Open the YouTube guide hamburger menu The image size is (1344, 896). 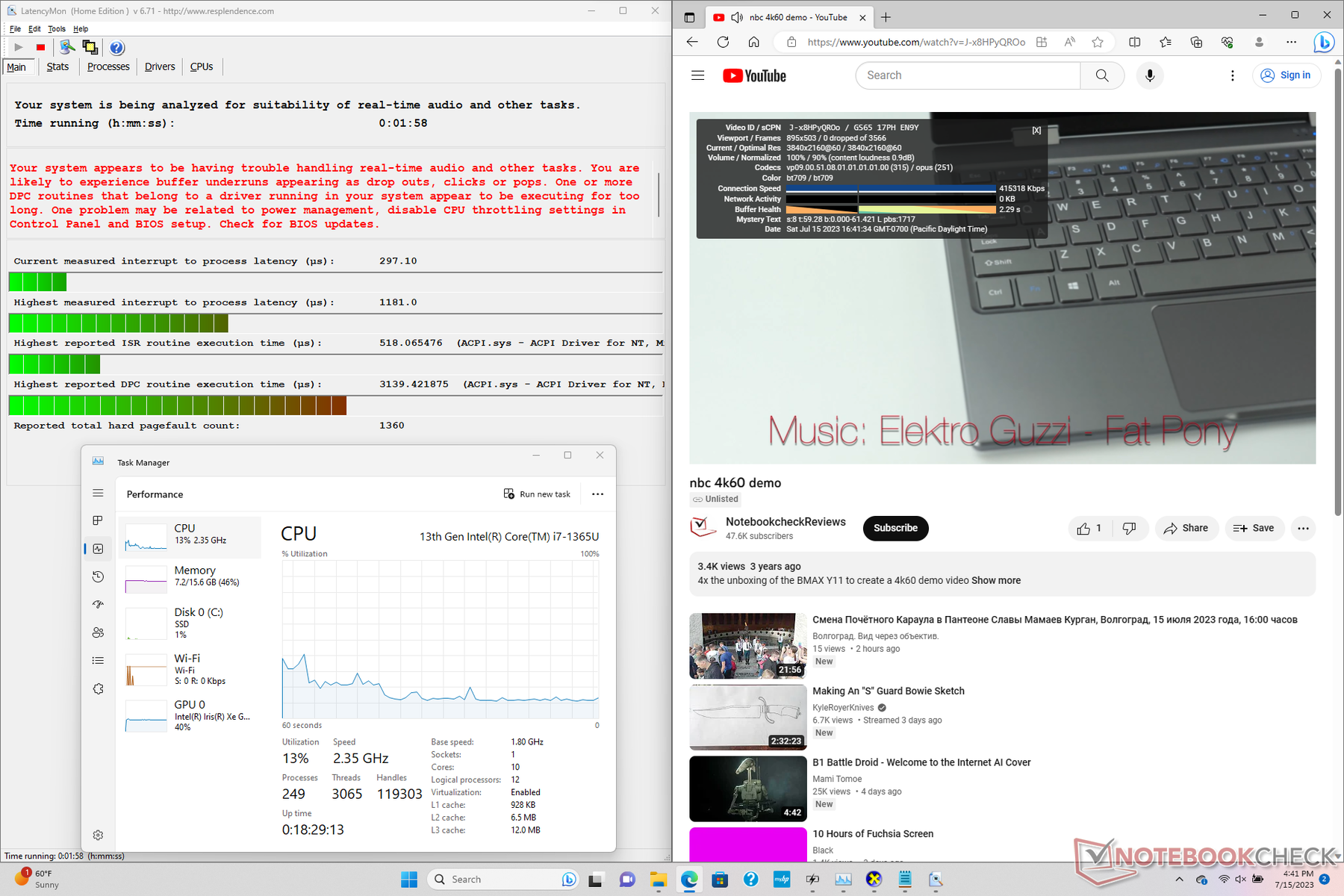tap(698, 75)
